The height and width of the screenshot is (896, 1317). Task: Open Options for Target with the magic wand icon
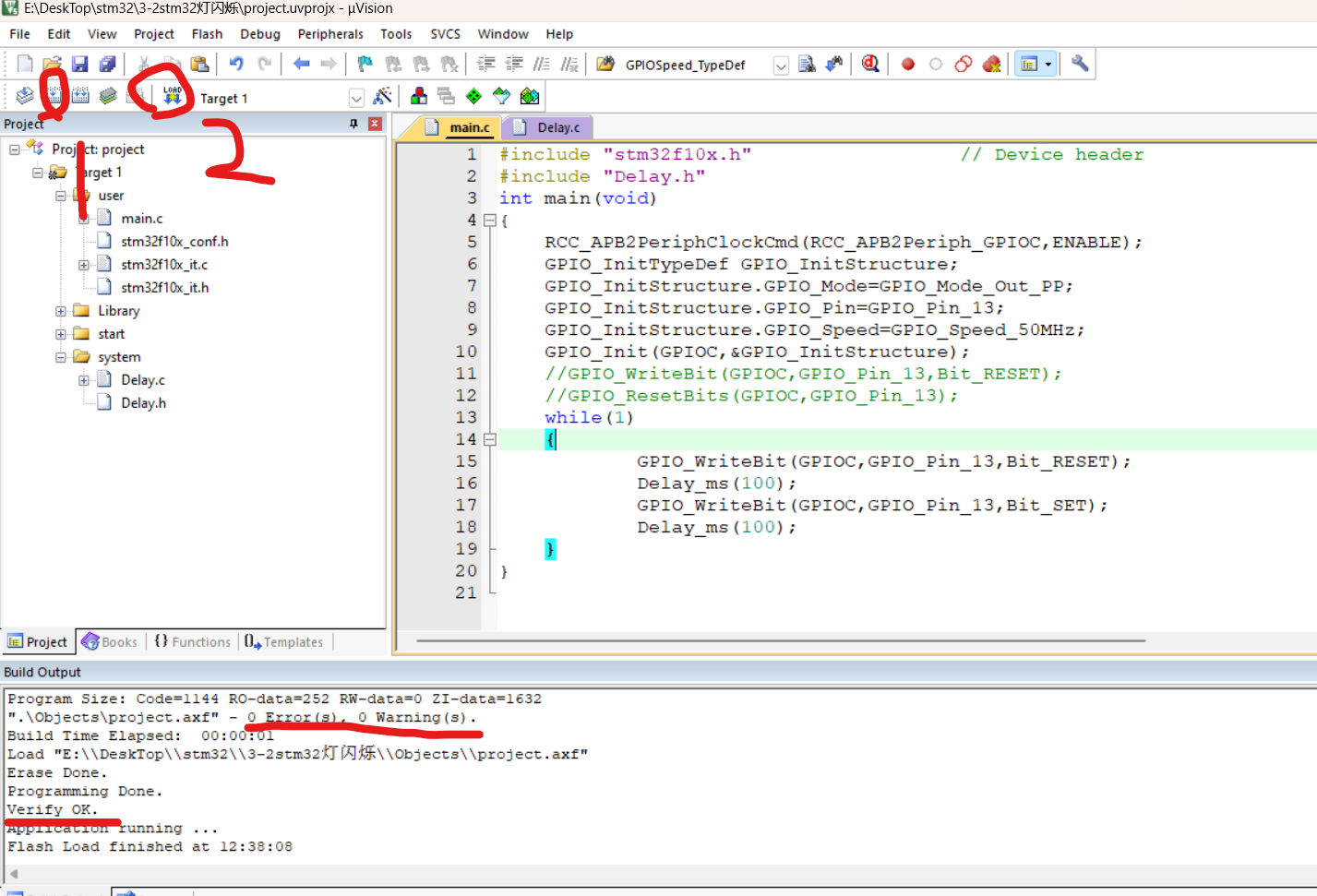click(x=382, y=96)
